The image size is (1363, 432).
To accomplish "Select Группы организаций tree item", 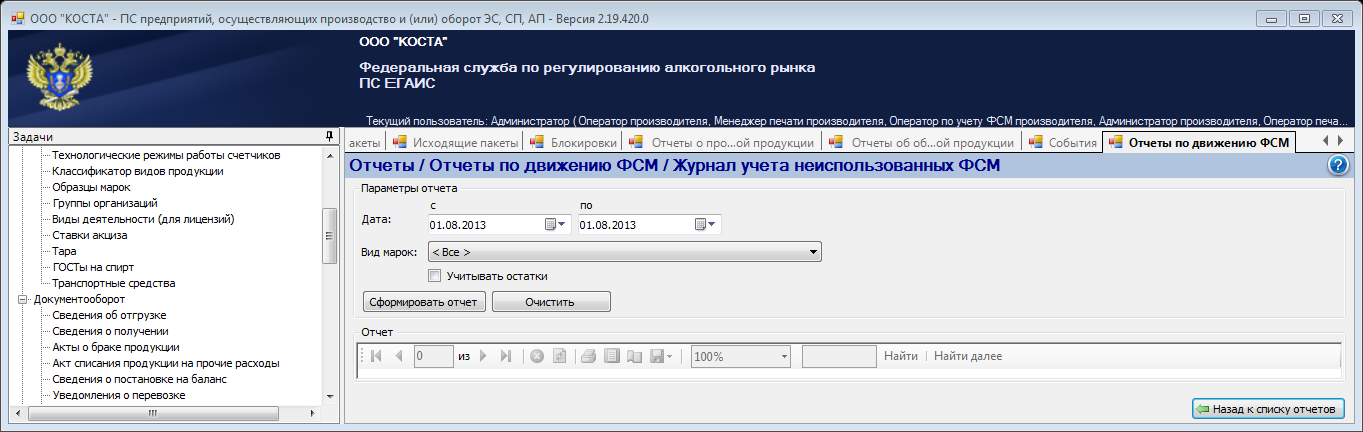I will tap(105, 203).
